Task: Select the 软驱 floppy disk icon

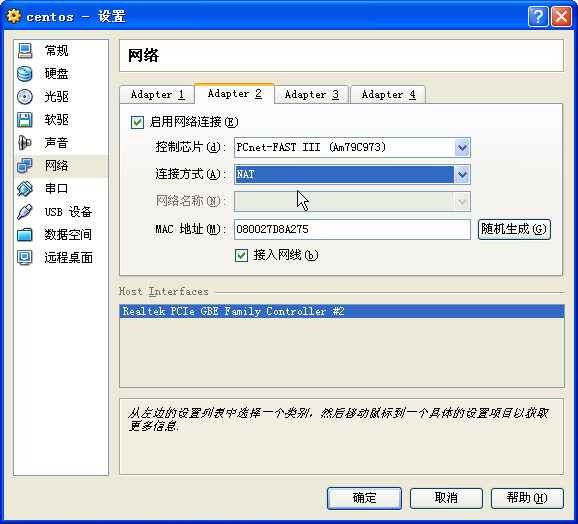Action: [25, 120]
